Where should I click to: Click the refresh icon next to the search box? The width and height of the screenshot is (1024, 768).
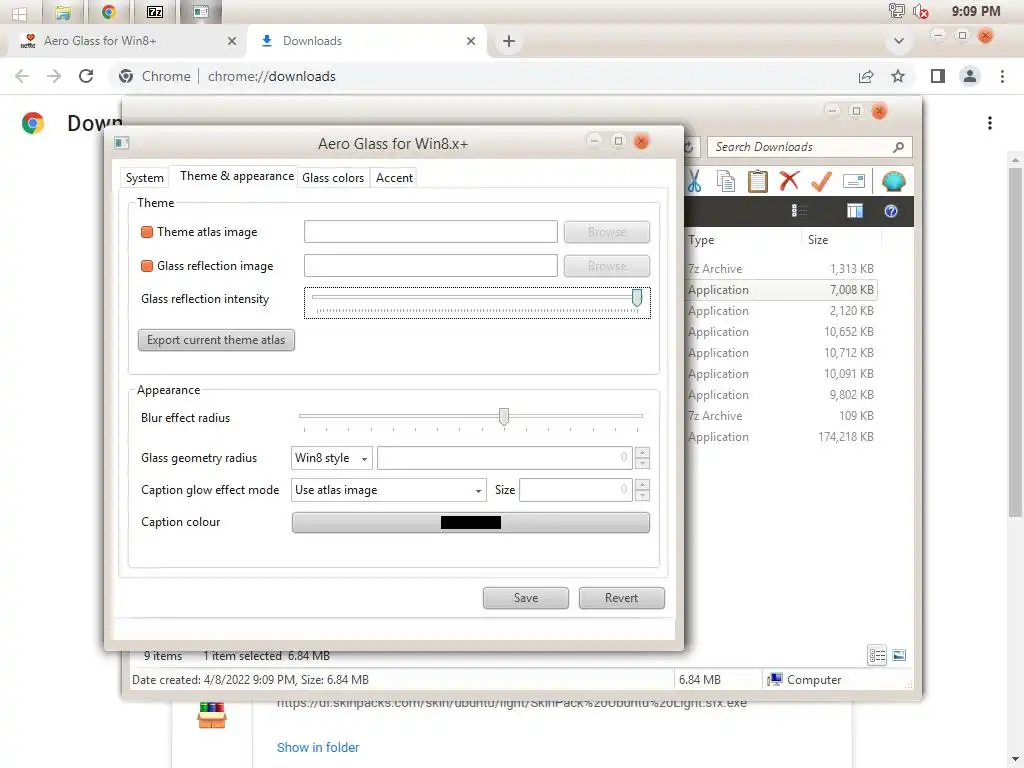[689, 147]
